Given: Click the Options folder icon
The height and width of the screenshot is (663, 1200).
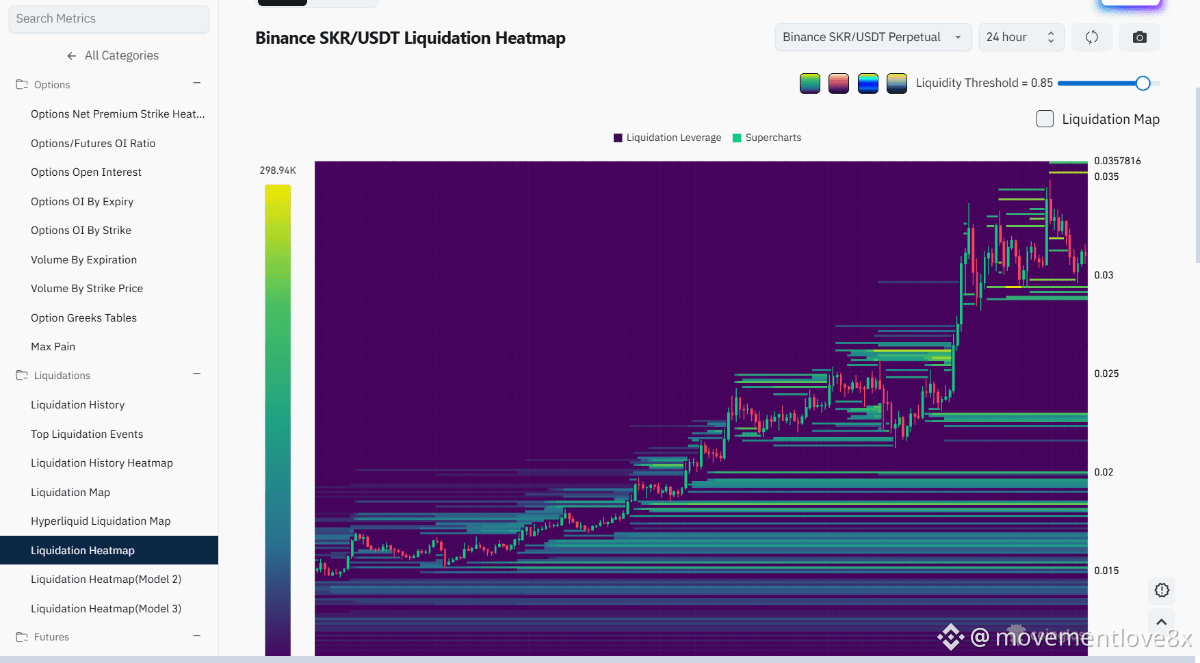Looking at the screenshot, I should 22,85.
